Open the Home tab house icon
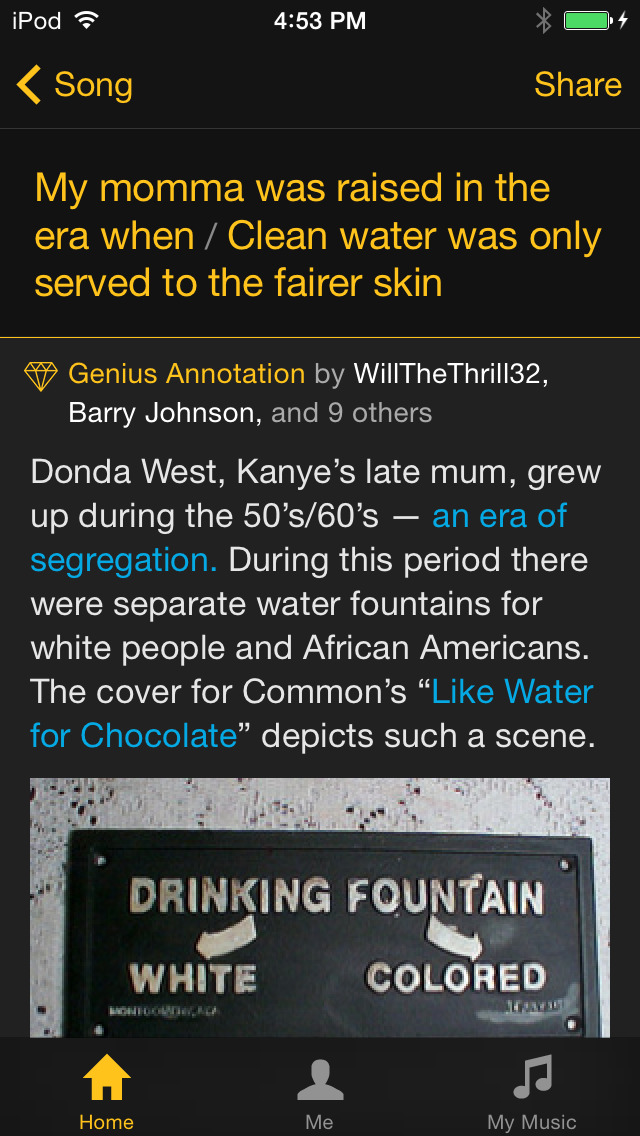Image resolution: width=640 pixels, height=1136 pixels. (x=107, y=1078)
